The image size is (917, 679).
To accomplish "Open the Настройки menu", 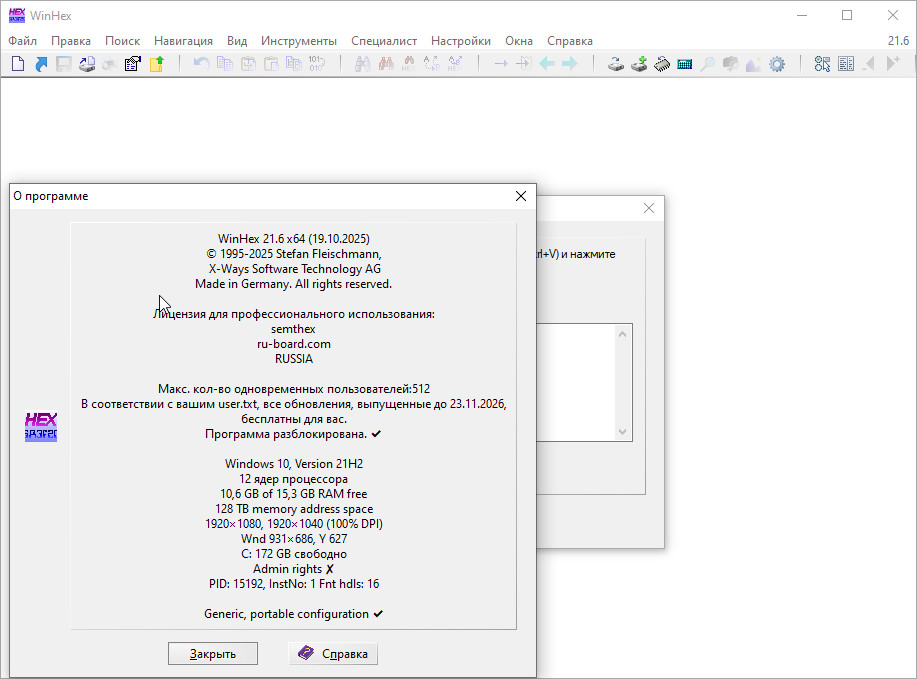I will click(461, 41).
